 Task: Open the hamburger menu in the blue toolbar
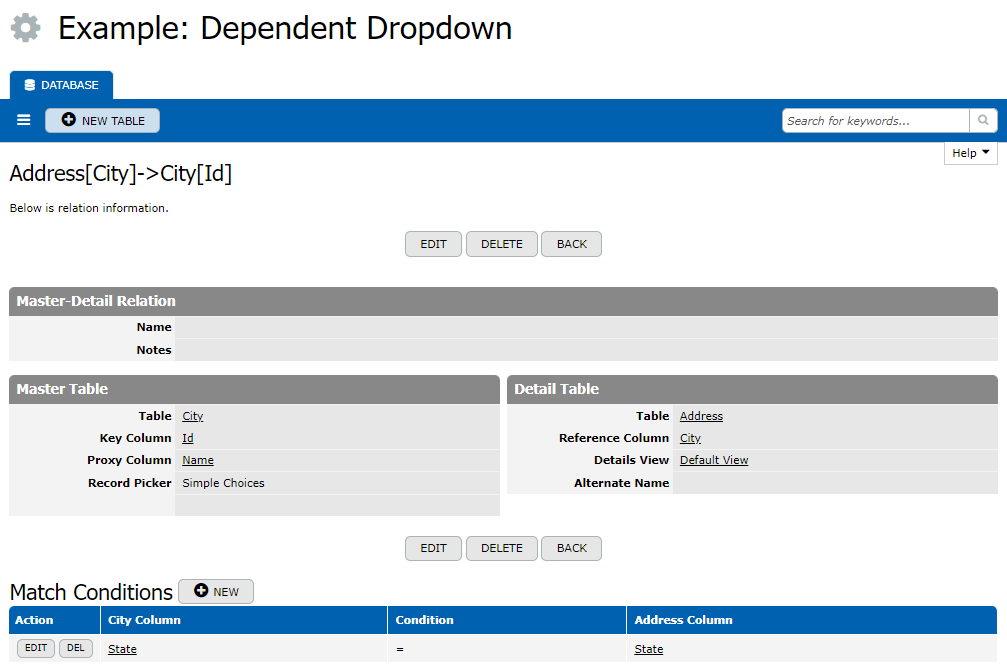tap(24, 121)
